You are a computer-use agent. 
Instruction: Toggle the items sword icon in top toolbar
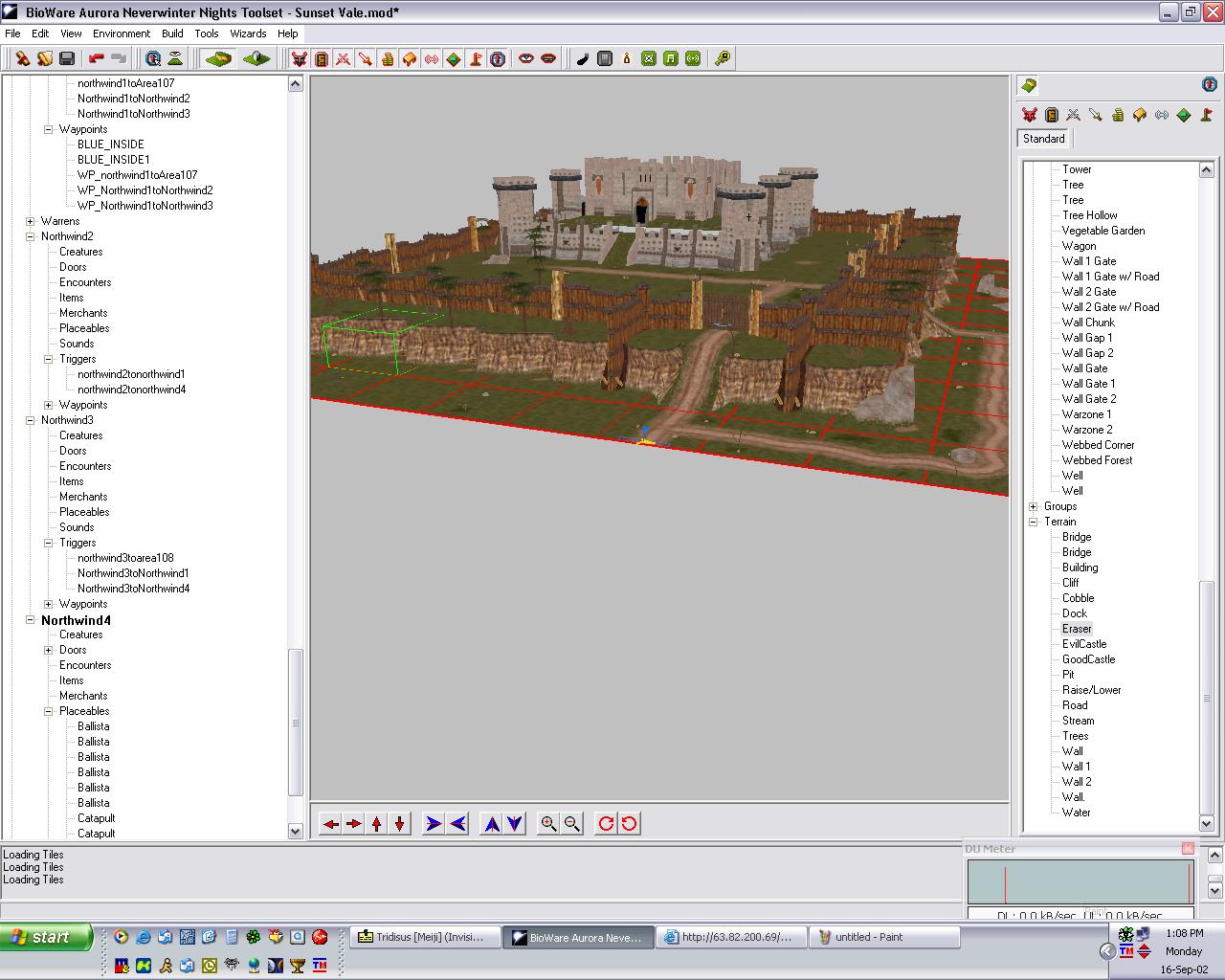point(366,58)
